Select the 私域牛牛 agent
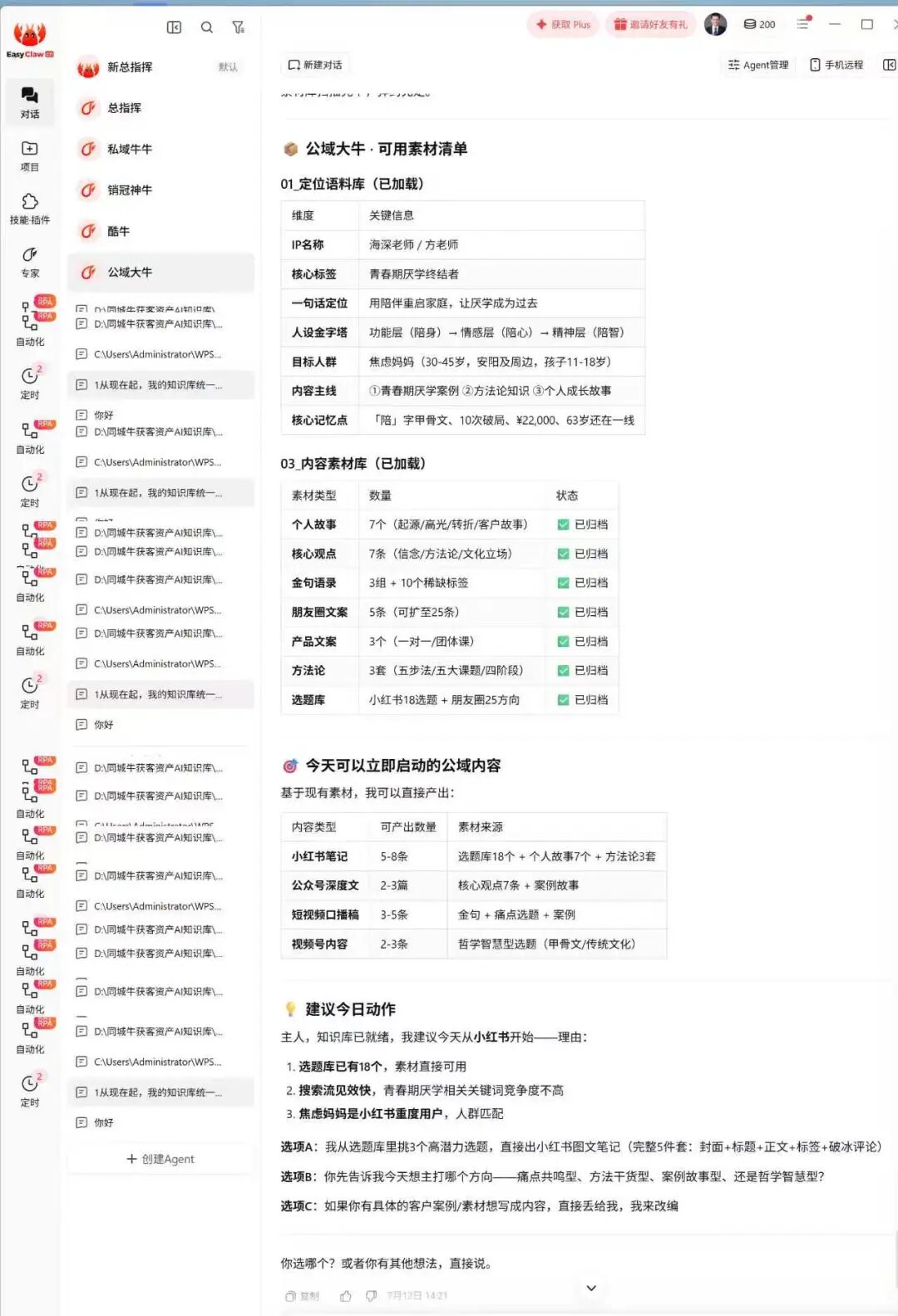This screenshot has width=898, height=1316. (x=161, y=149)
